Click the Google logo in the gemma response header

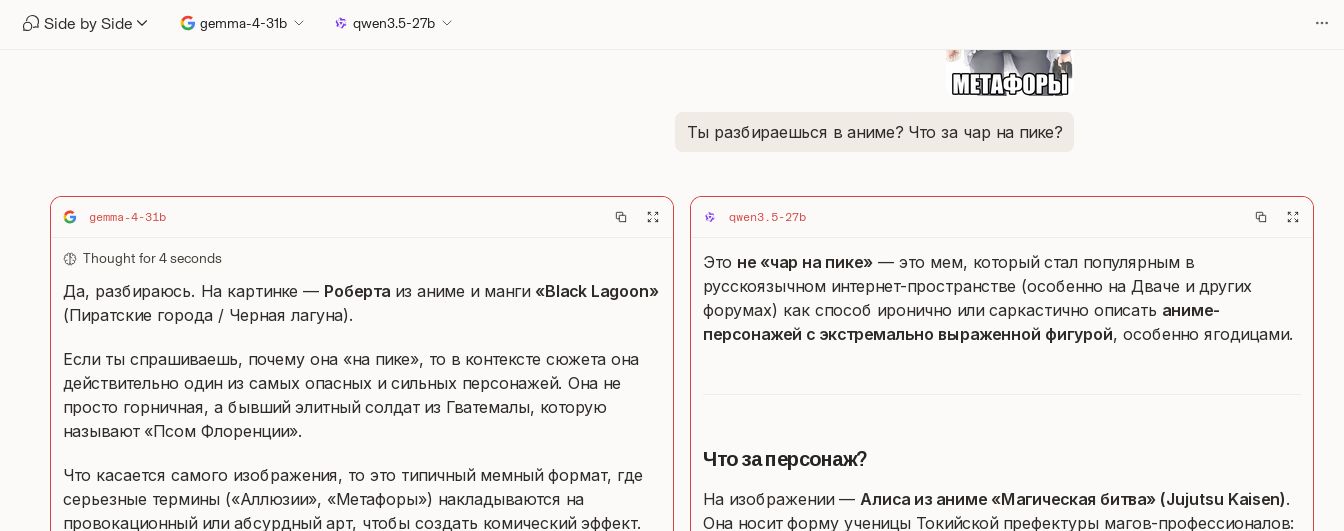pyautogui.click(x=70, y=217)
